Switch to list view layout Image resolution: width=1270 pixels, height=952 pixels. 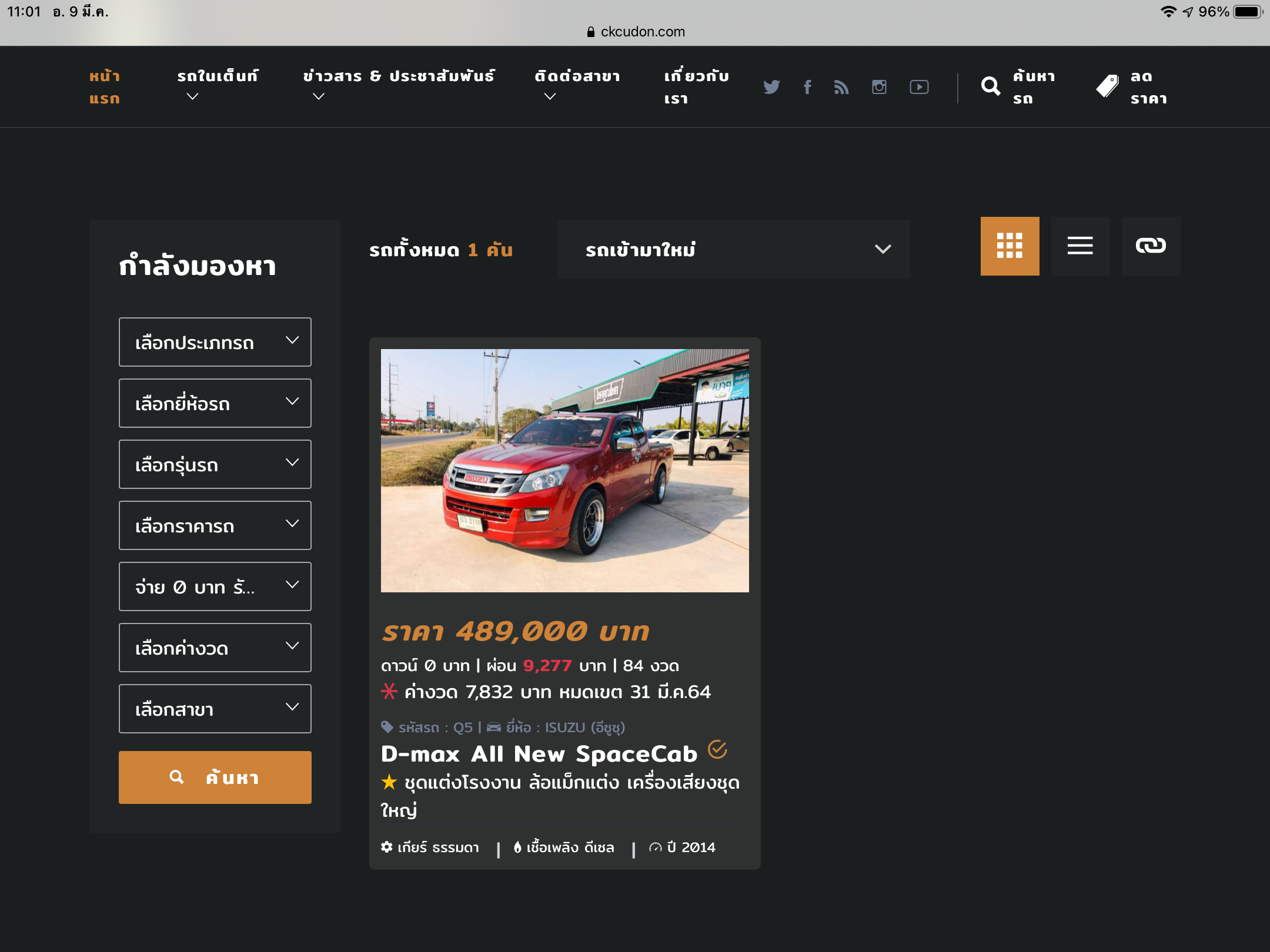pyautogui.click(x=1080, y=246)
